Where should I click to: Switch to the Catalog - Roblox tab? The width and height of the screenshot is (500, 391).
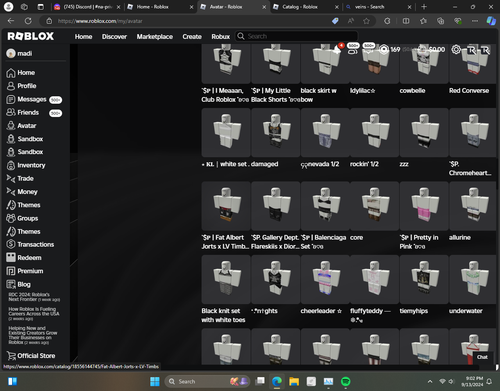306,7
